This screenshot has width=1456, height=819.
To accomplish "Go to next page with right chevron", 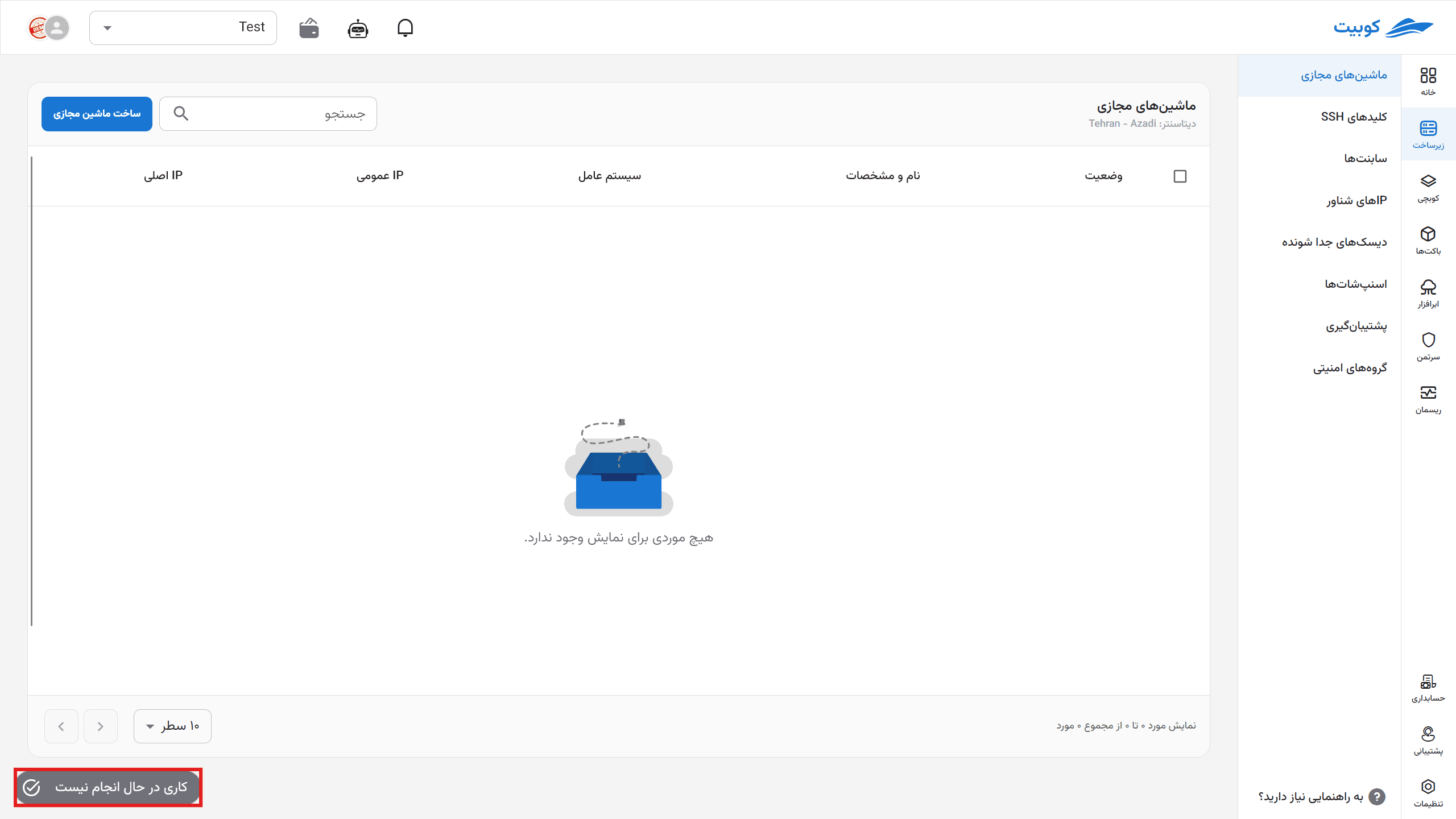I will (101, 726).
